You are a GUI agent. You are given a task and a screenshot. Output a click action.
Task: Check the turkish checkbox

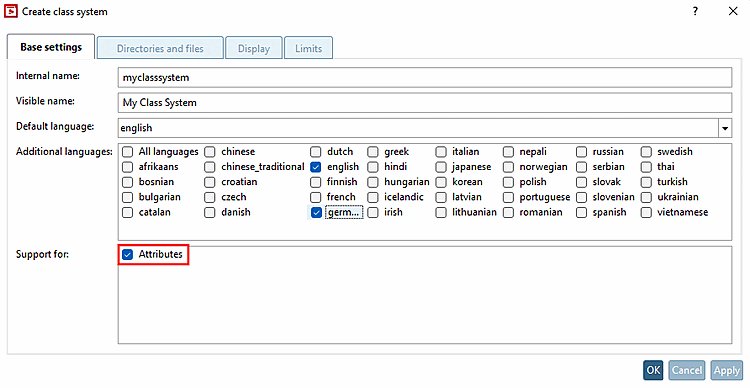(646, 182)
